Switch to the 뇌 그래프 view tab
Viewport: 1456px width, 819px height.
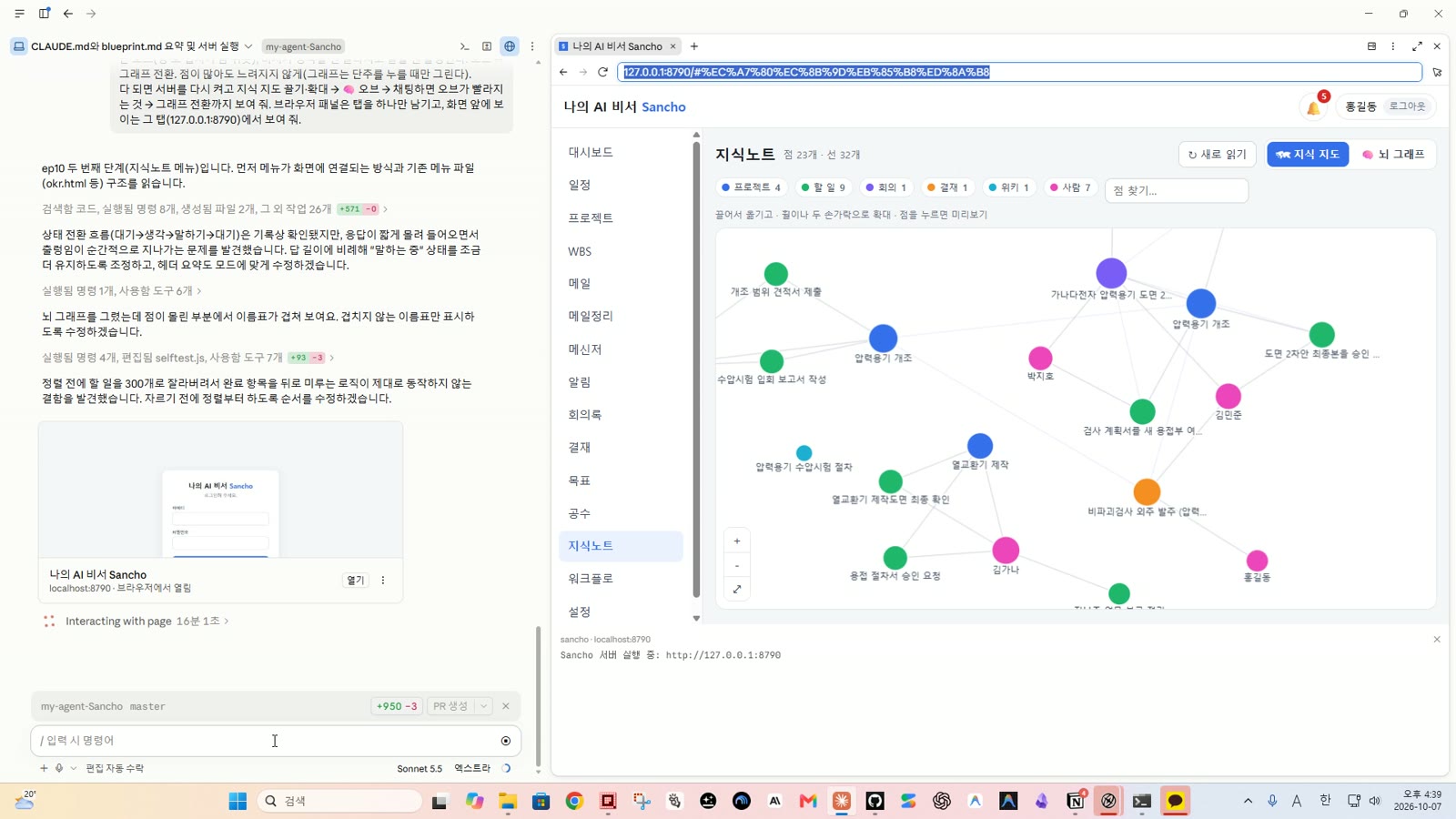click(x=1393, y=155)
